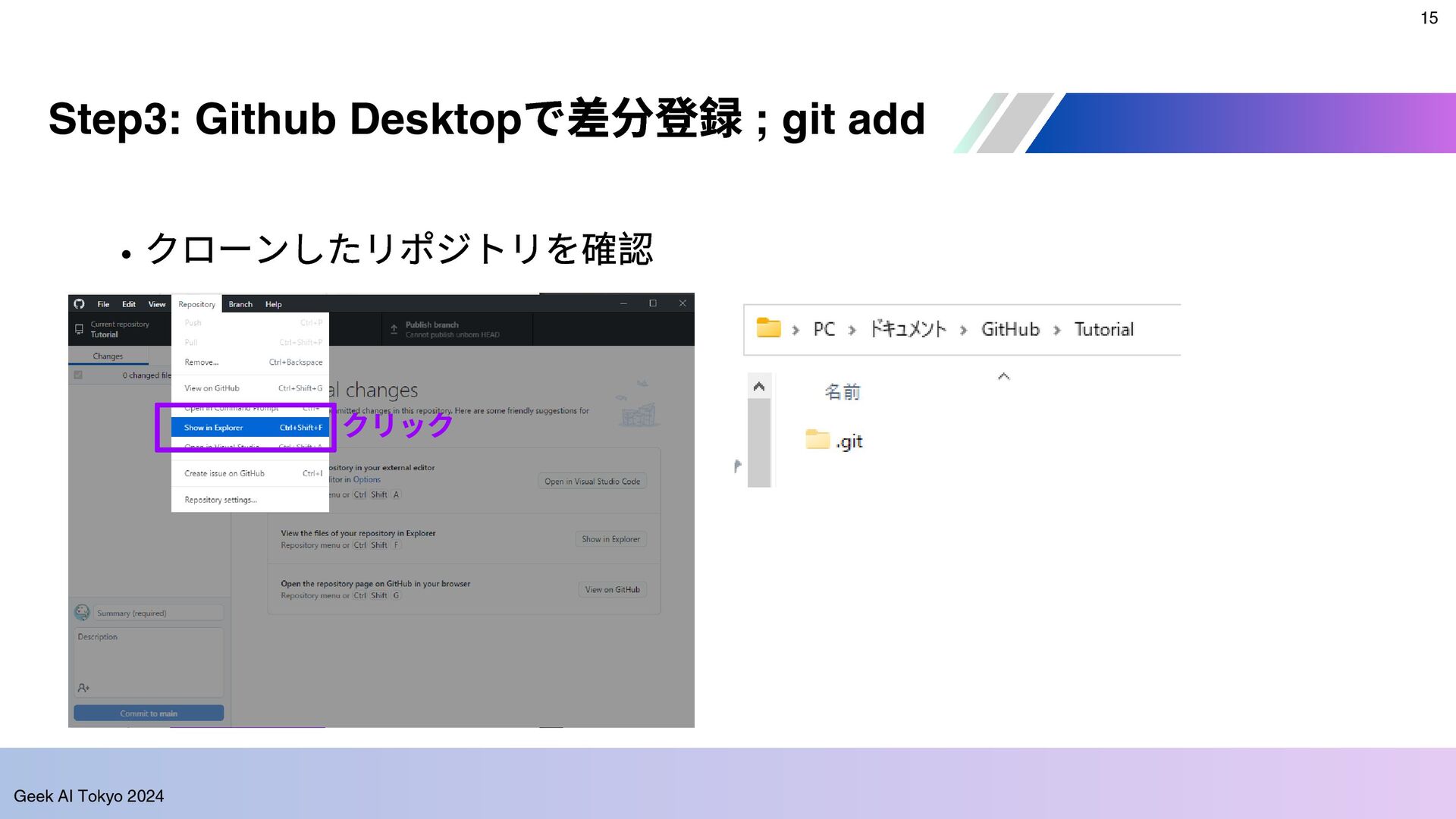Expand Current repository Tutorial selector
1456x819 pixels.
point(120,329)
